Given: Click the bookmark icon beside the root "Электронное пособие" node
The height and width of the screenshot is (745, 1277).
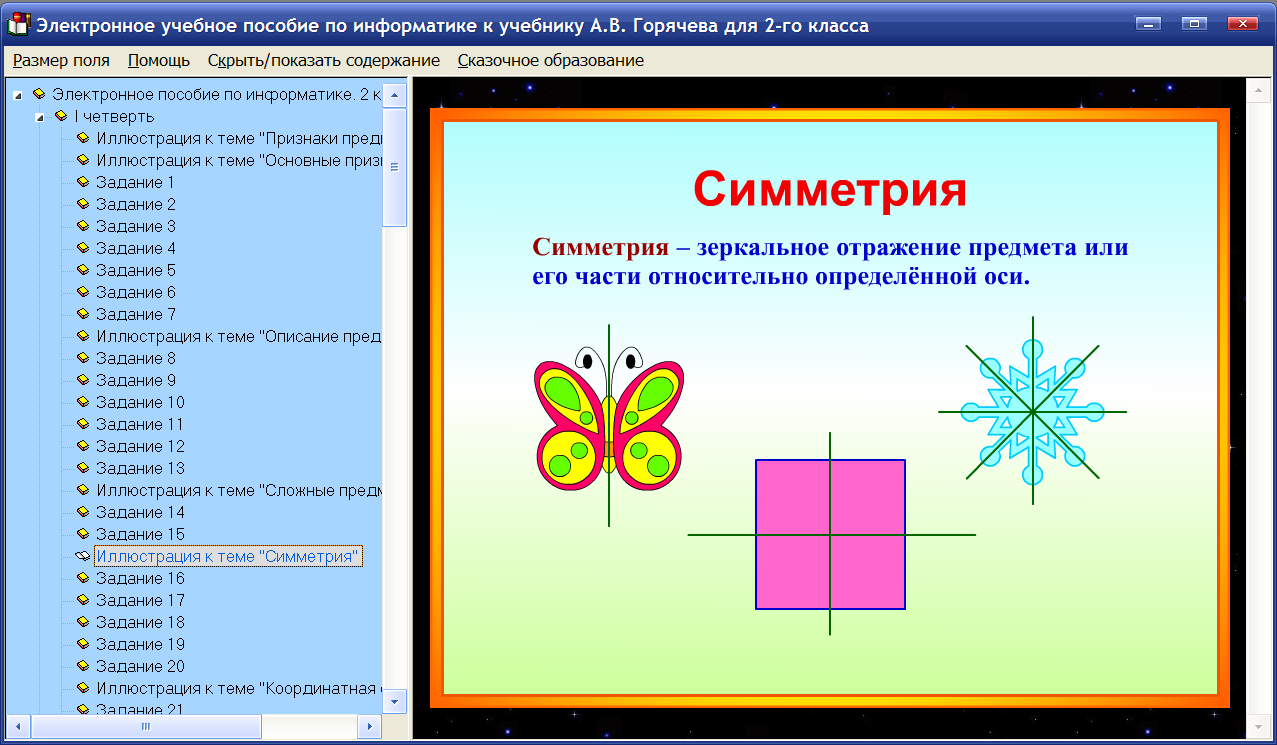Looking at the screenshot, I should point(40,94).
